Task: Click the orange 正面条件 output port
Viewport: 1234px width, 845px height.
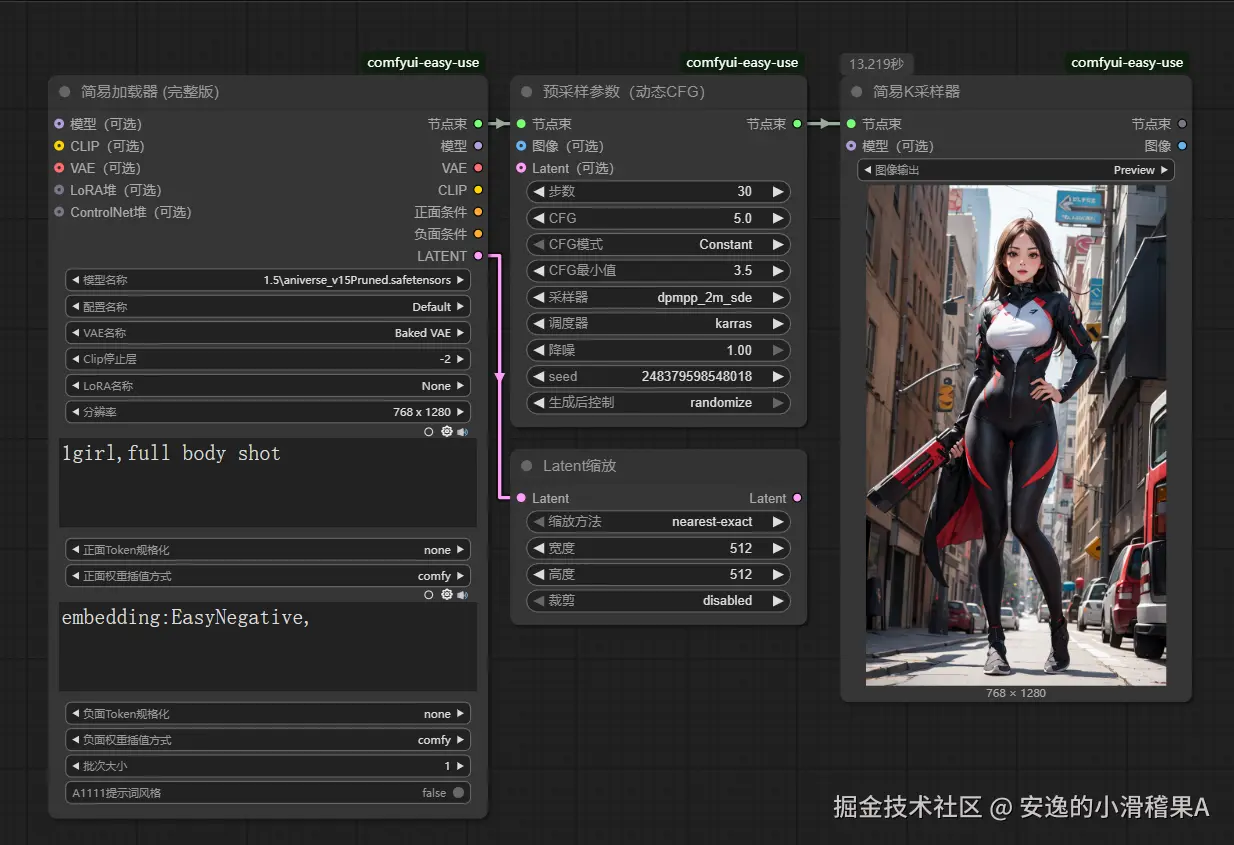Action: click(x=478, y=212)
